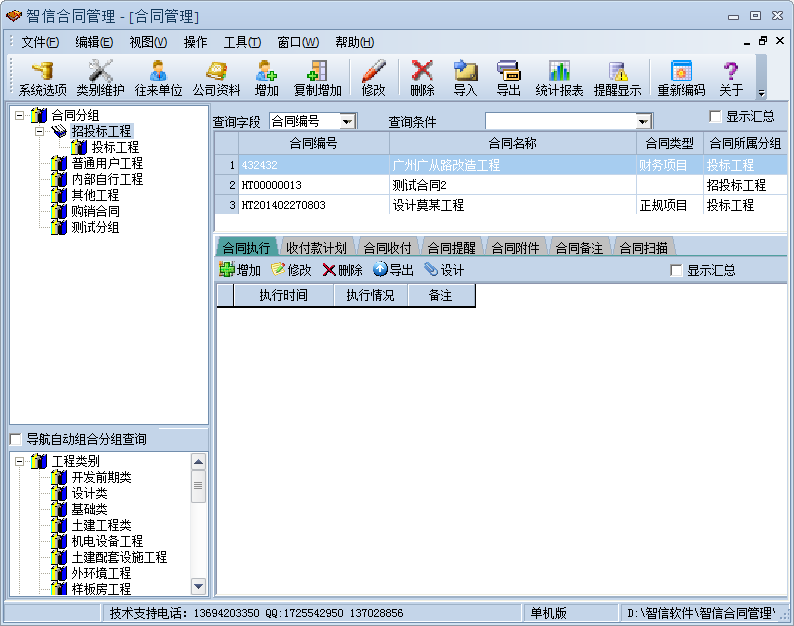The width and height of the screenshot is (794, 626).
Task: Toggle 显示汇总 checkbox in contract execution panel
Action: [676, 271]
